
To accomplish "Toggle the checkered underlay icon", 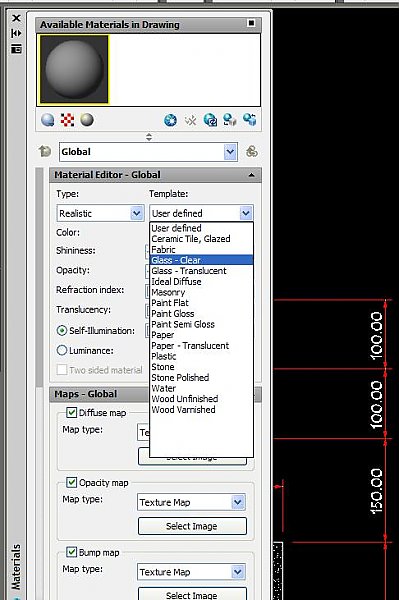I will coord(67,120).
